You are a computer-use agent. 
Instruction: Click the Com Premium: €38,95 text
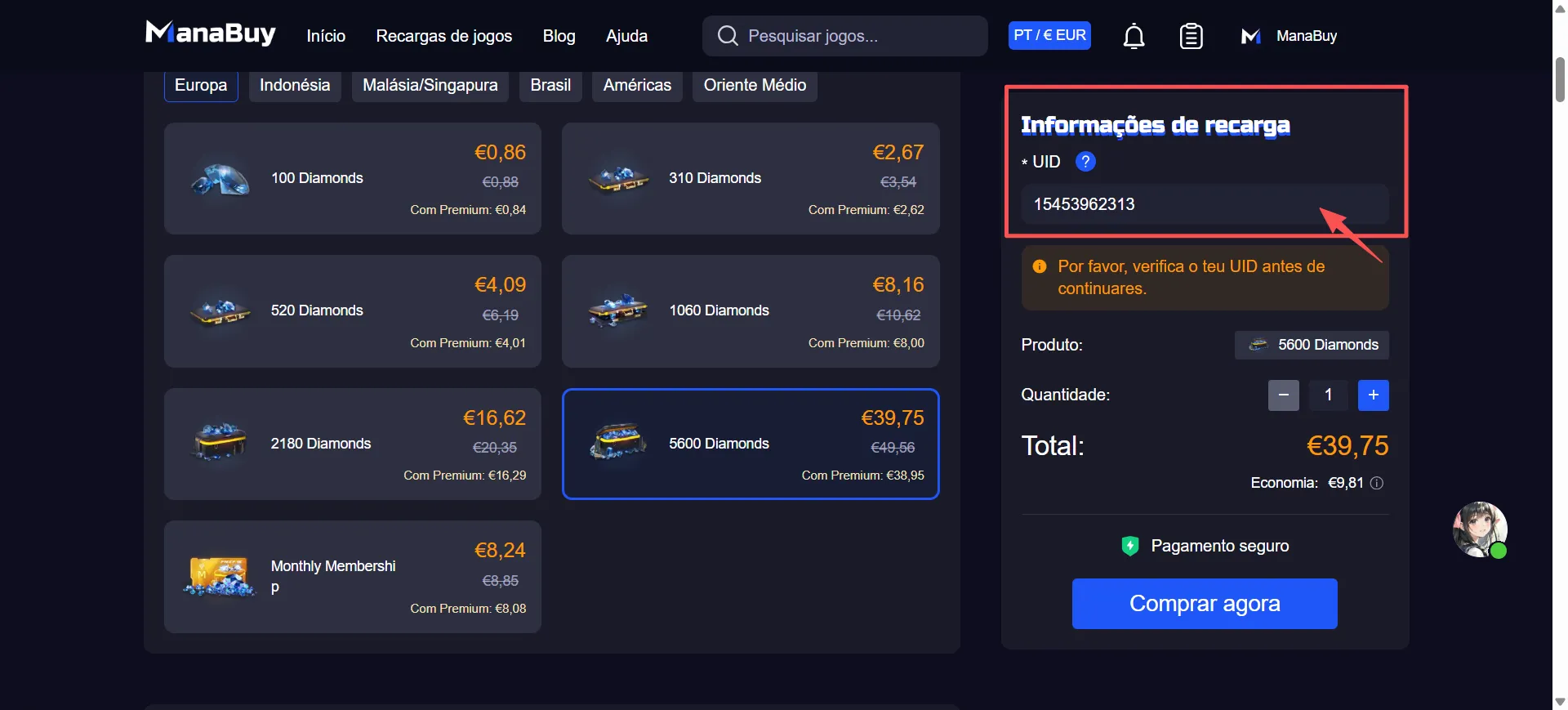click(x=863, y=476)
